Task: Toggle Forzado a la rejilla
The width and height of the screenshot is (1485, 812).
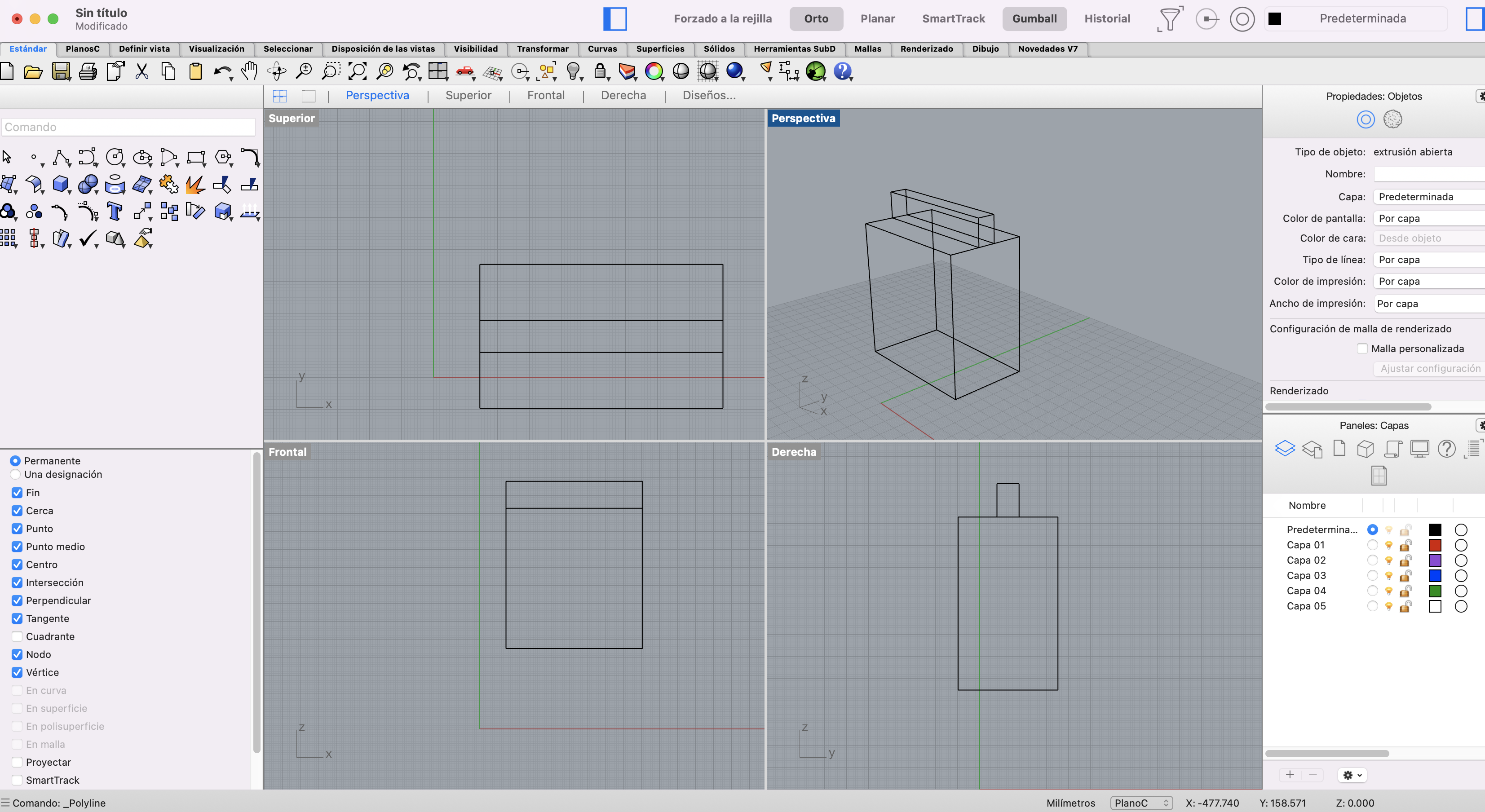Action: click(x=722, y=18)
